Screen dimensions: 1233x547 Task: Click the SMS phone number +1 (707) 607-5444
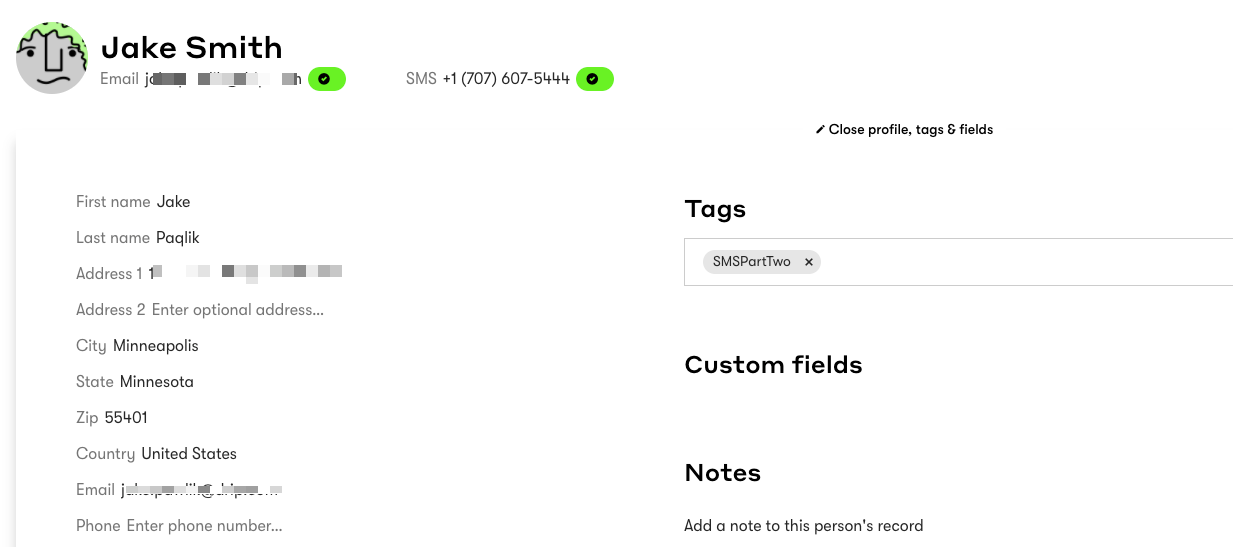pos(506,79)
